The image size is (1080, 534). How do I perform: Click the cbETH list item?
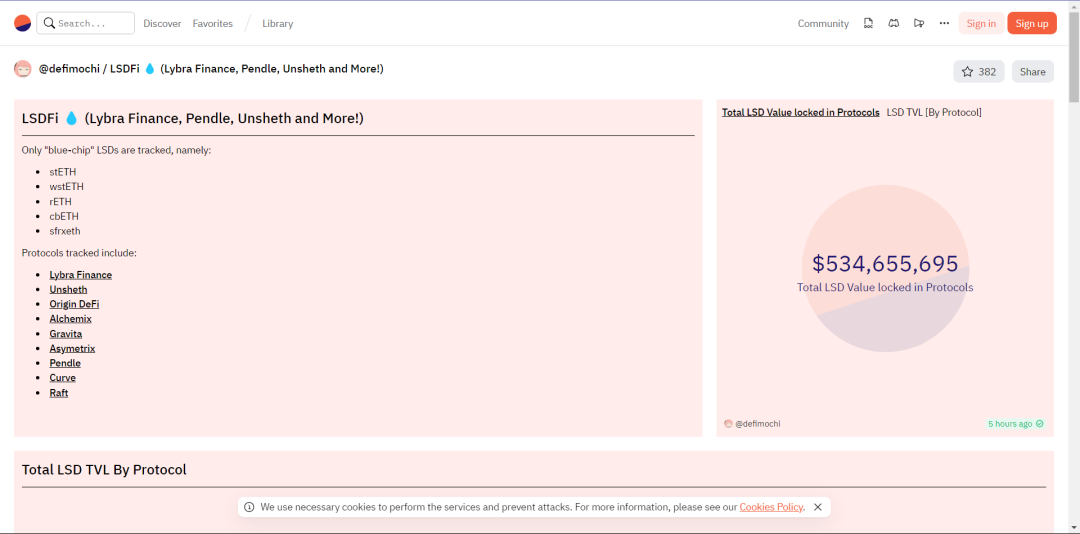64,216
